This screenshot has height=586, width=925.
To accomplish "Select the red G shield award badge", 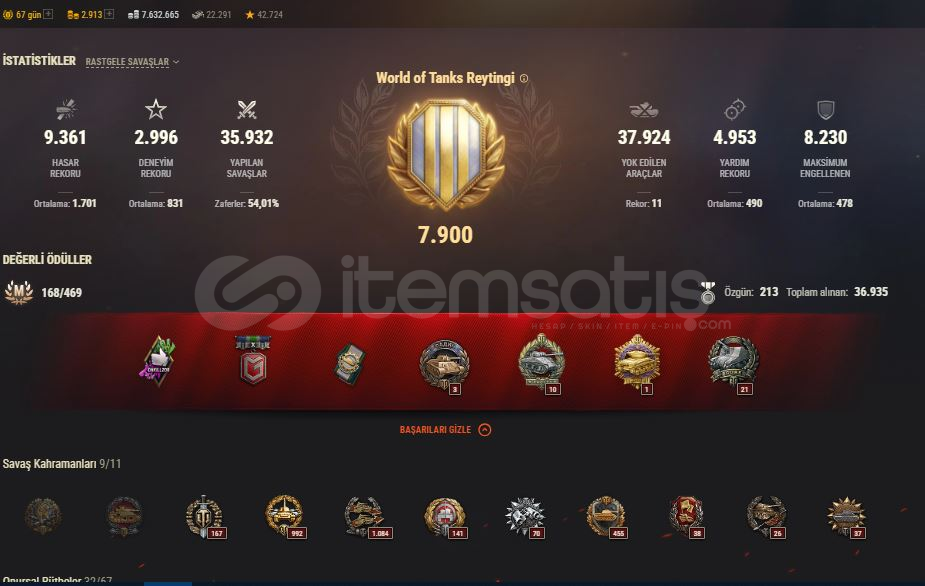I will point(253,361).
